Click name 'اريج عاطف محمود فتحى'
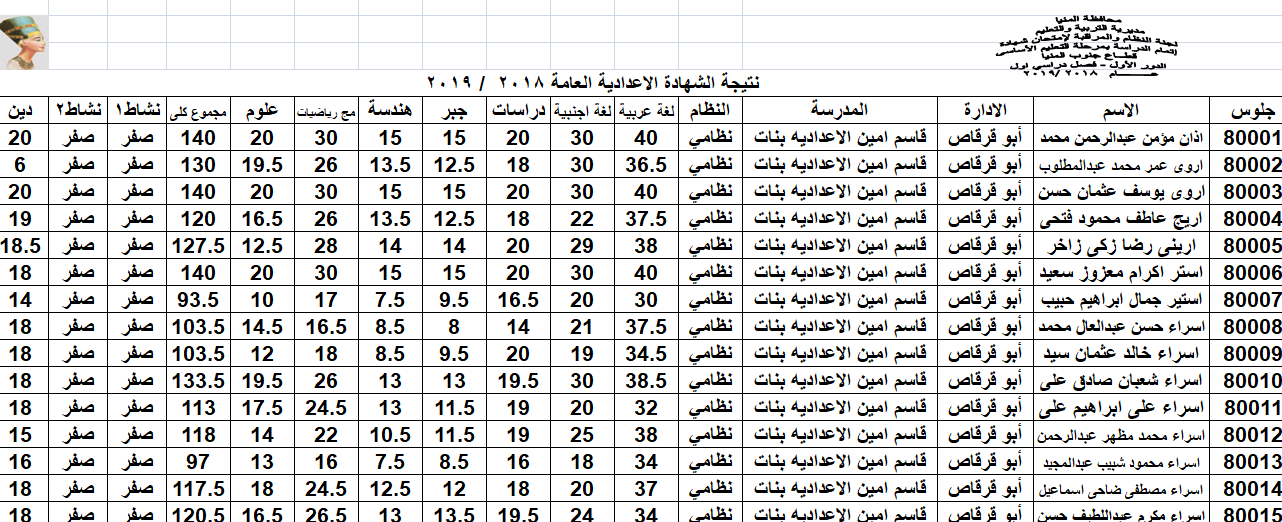Image resolution: width=1282 pixels, height=522 pixels. 1120,218
